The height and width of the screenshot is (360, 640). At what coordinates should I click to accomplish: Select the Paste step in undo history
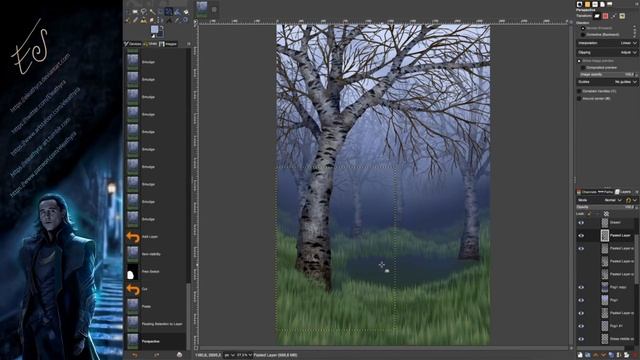156,306
